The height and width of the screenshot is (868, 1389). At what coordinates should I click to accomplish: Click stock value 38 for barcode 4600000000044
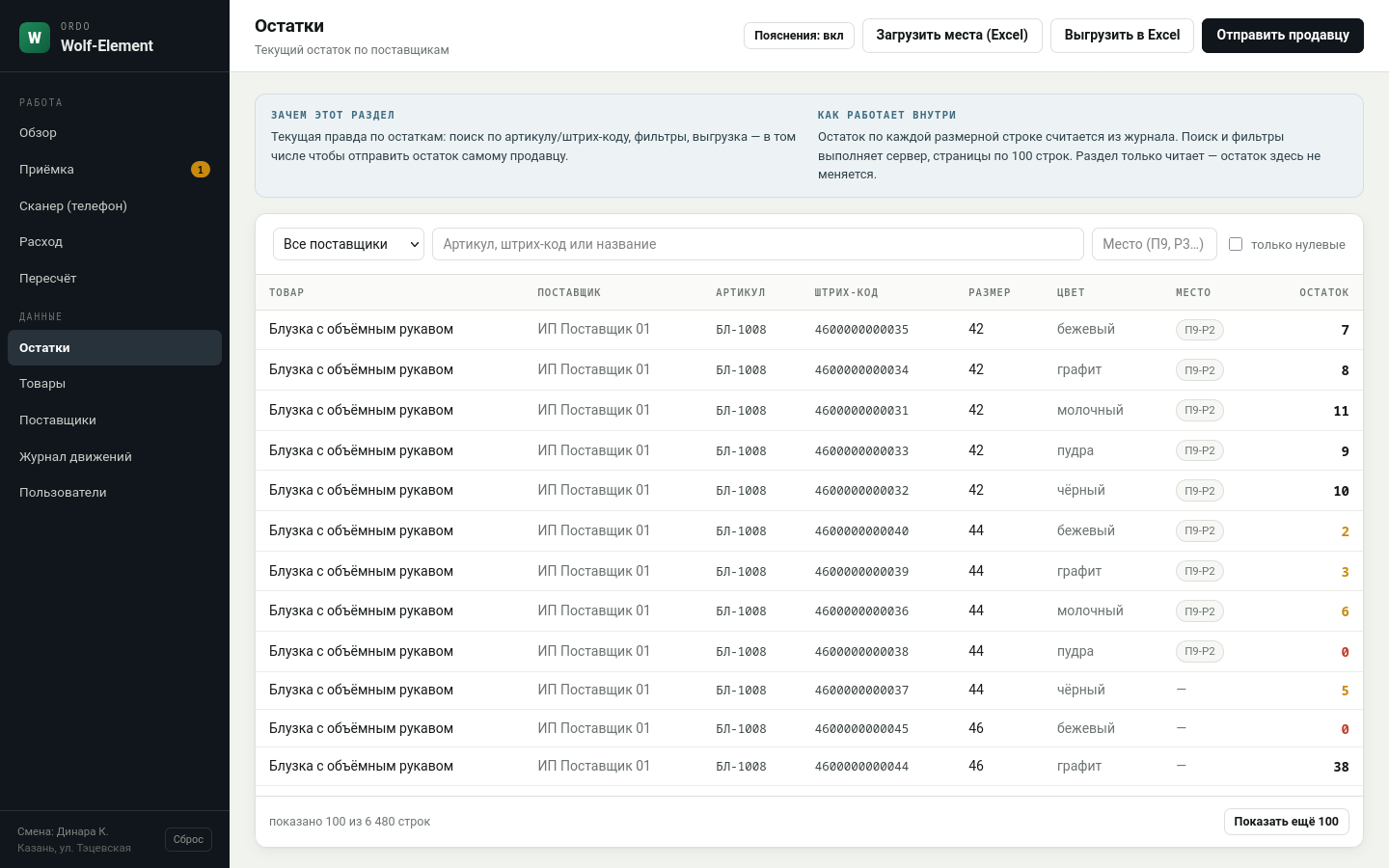[x=1341, y=767]
